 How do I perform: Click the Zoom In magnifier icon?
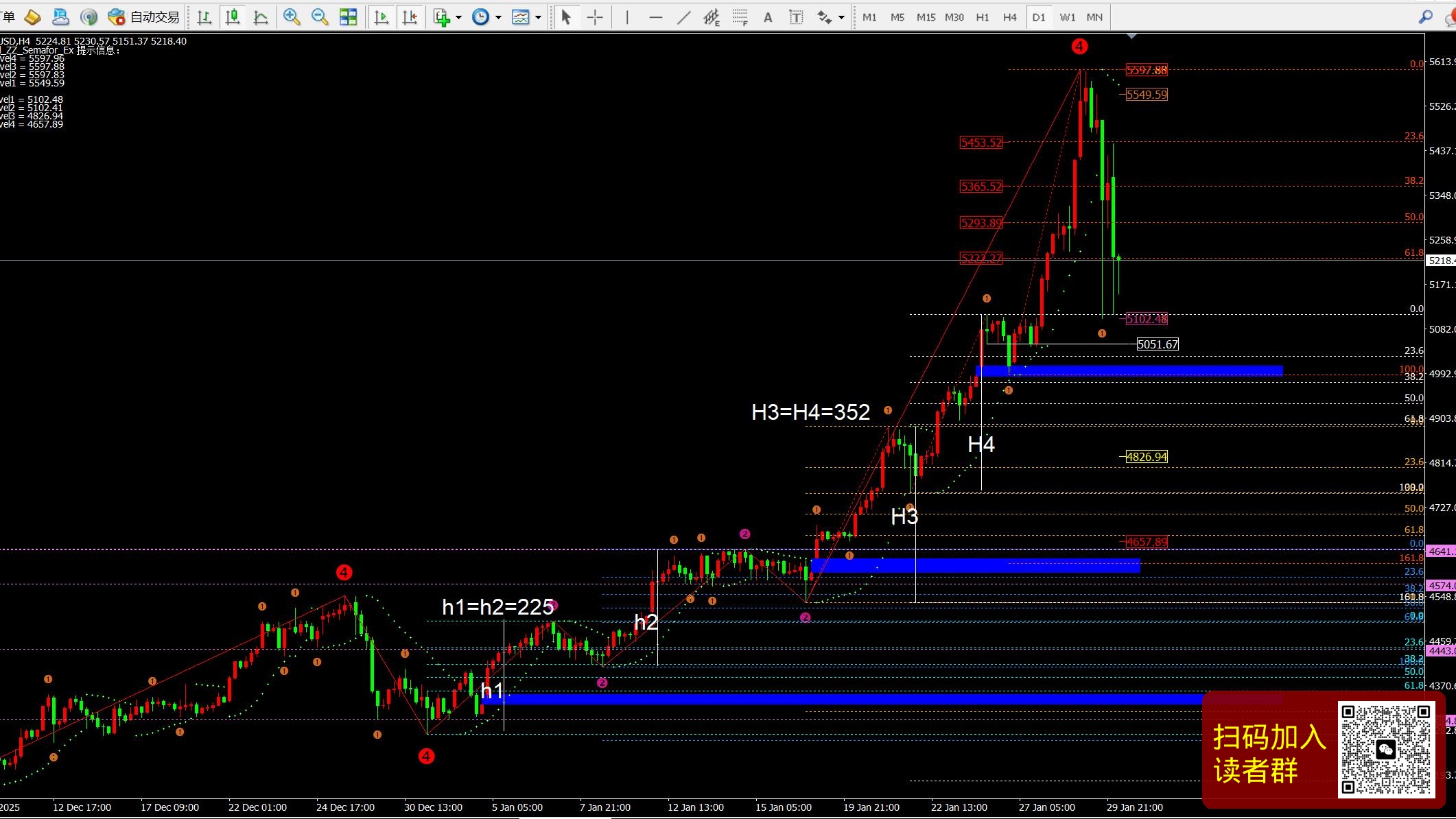pyautogui.click(x=292, y=17)
